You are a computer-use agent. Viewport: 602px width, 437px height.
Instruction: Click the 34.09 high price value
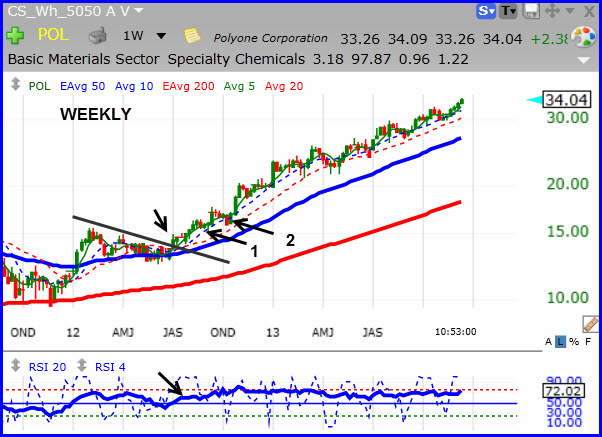407,39
